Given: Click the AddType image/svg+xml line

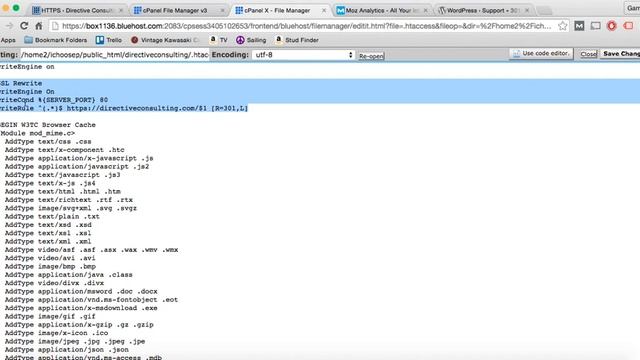Looking at the screenshot, I should pos(71,208).
